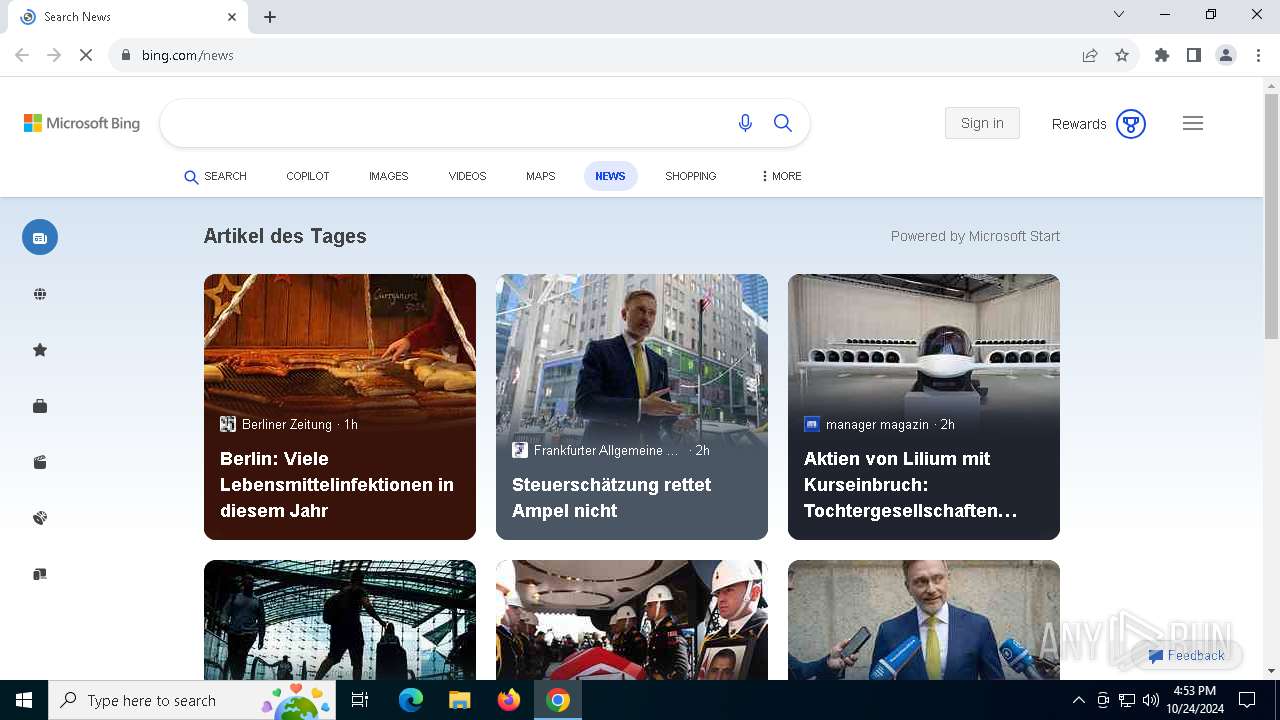Open Chrome three-dot menu
The height and width of the screenshot is (720, 1280).
[x=1260, y=55]
